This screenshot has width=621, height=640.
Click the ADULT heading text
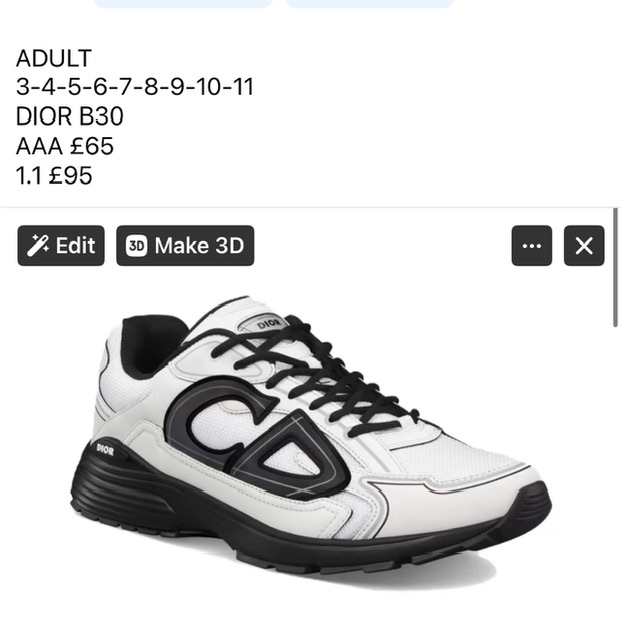(53, 58)
